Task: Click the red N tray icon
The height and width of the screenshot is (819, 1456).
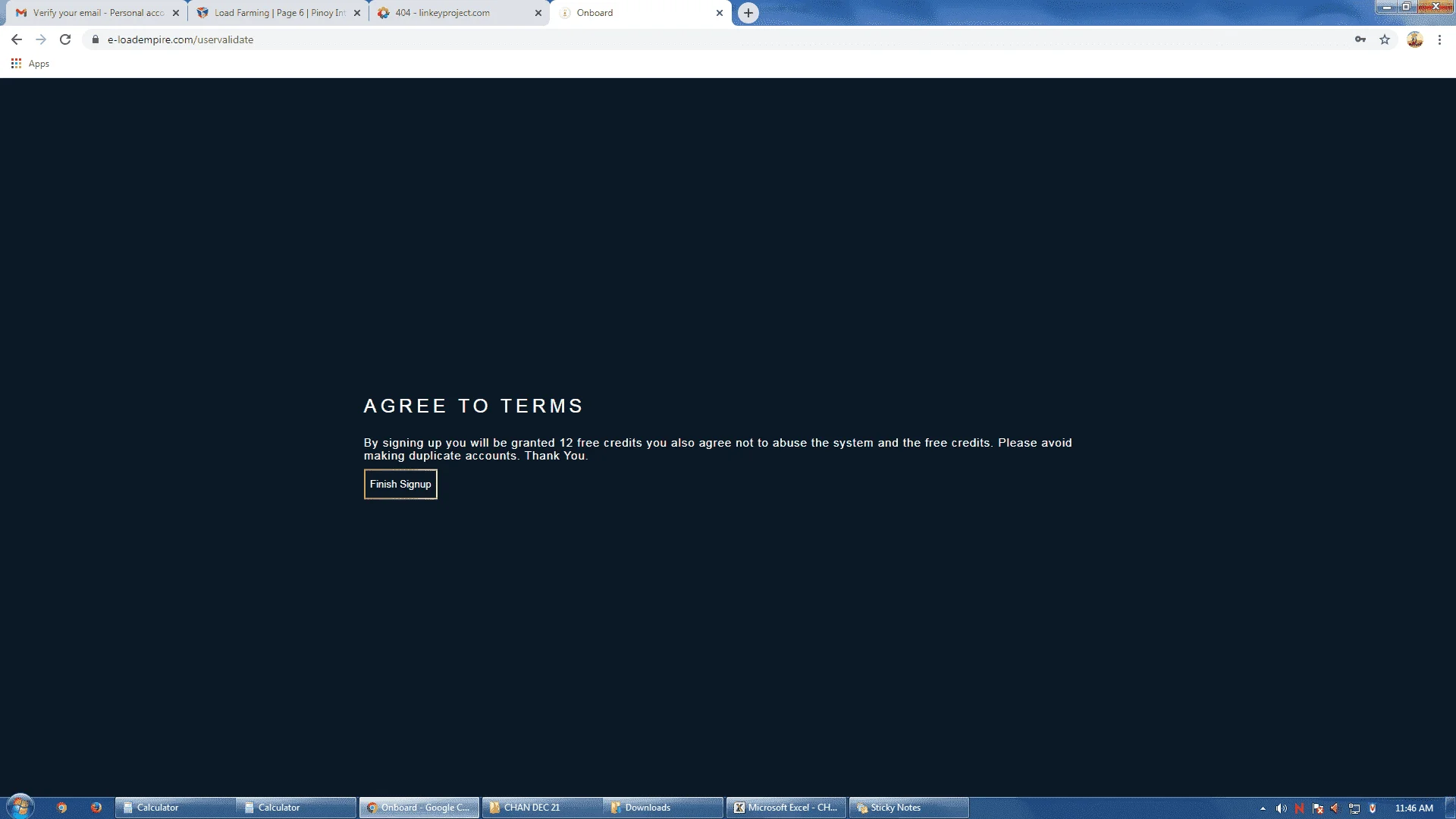Action: [1299, 808]
